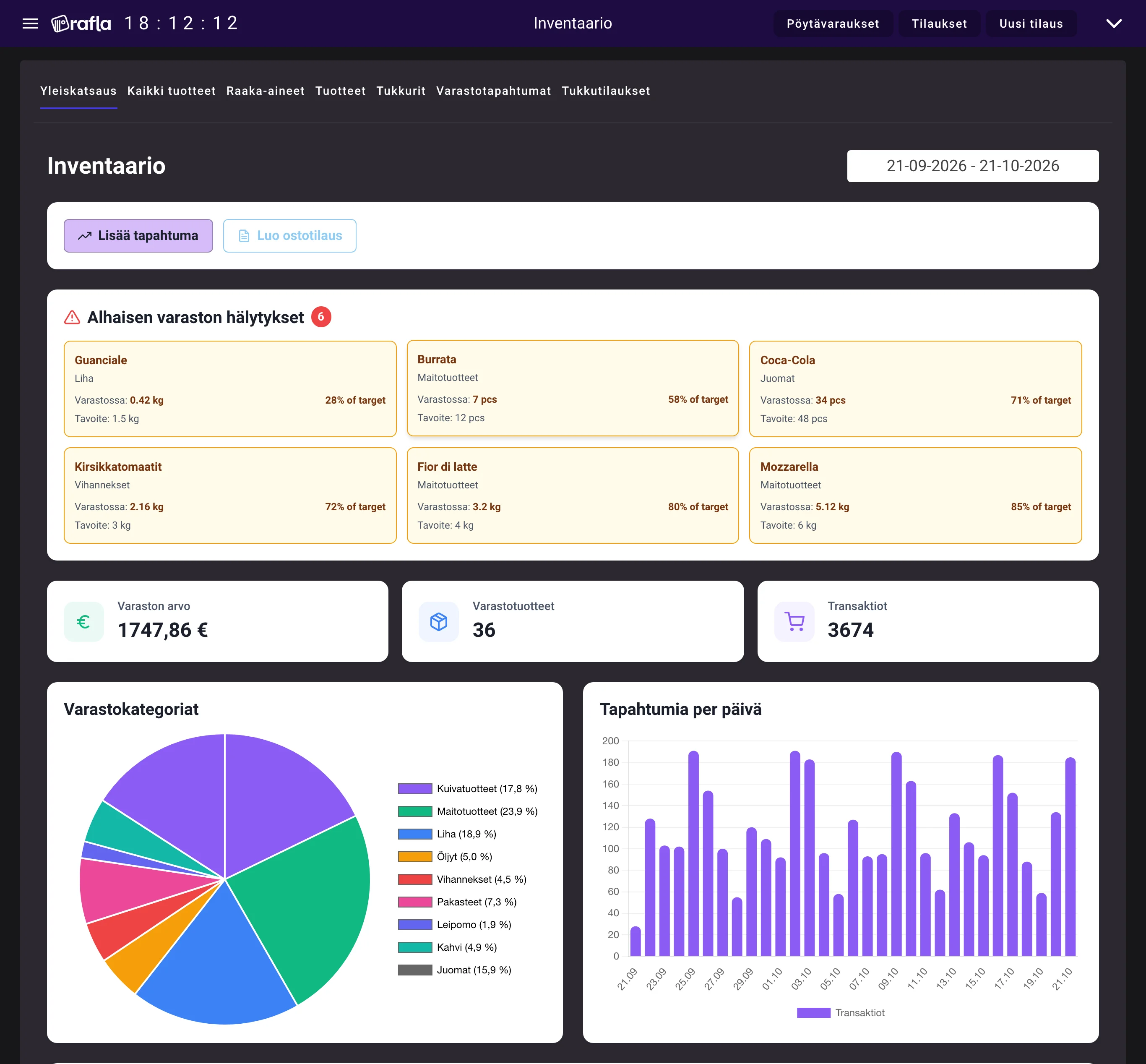This screenshot has width=1146, height=1064.
Task: Open the Mozzarella alert card
Action: click(x=914, y=495)
